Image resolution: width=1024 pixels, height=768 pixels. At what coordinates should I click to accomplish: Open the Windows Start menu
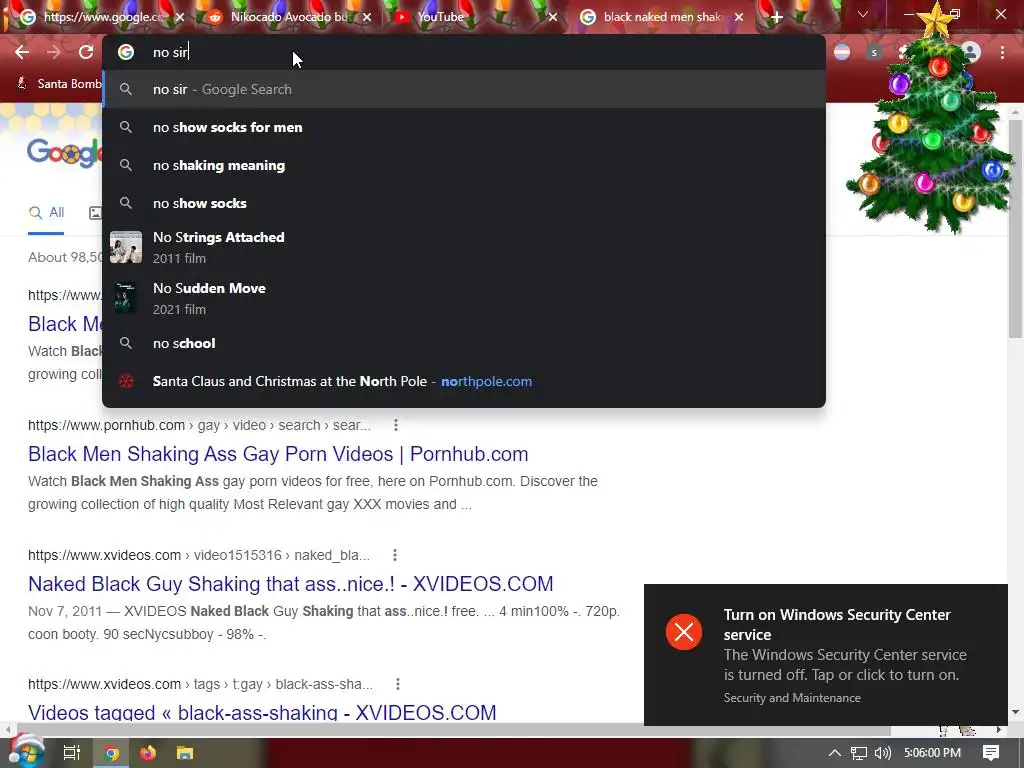point(26,752)
